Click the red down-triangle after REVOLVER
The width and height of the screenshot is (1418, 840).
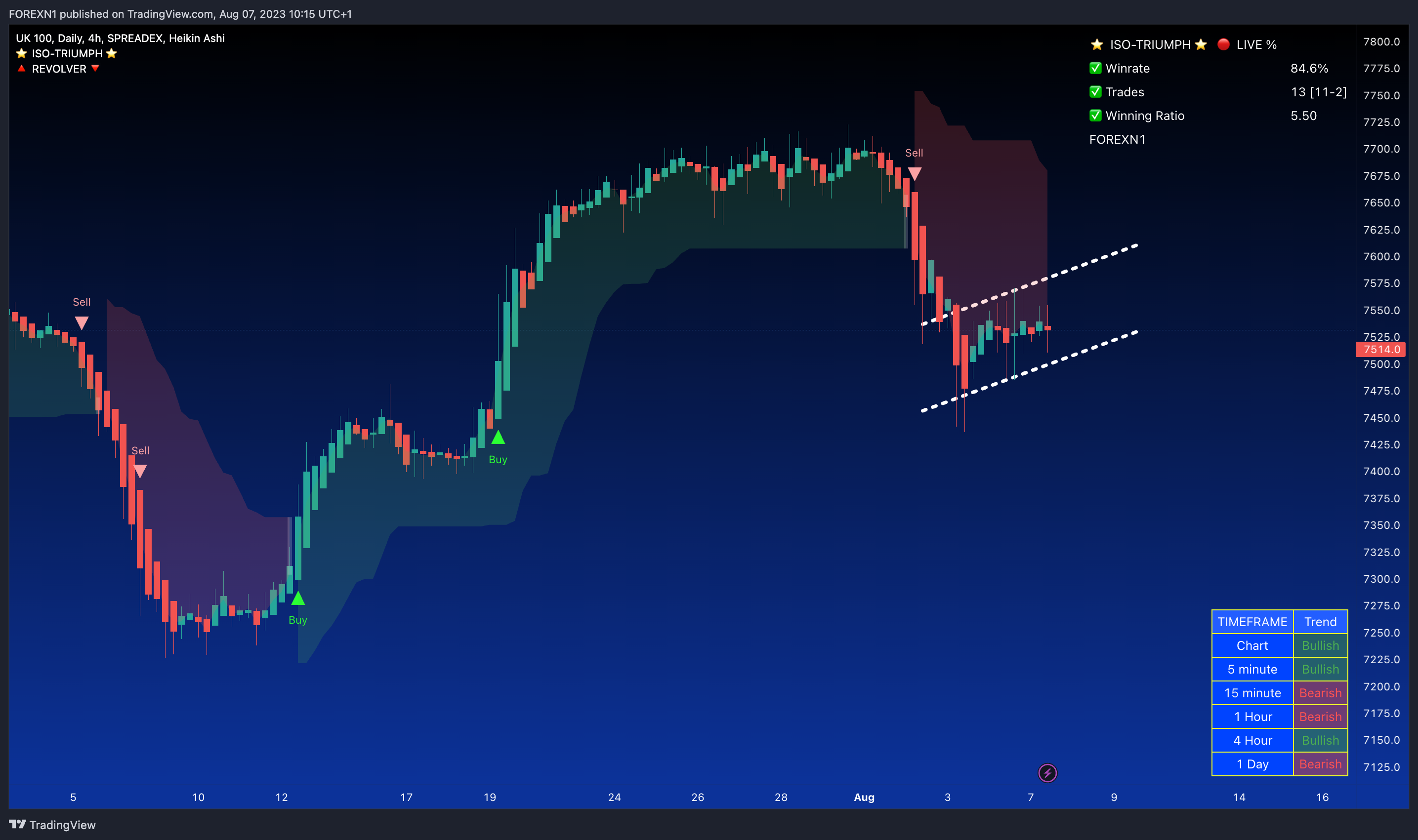(x=95, y=69)
